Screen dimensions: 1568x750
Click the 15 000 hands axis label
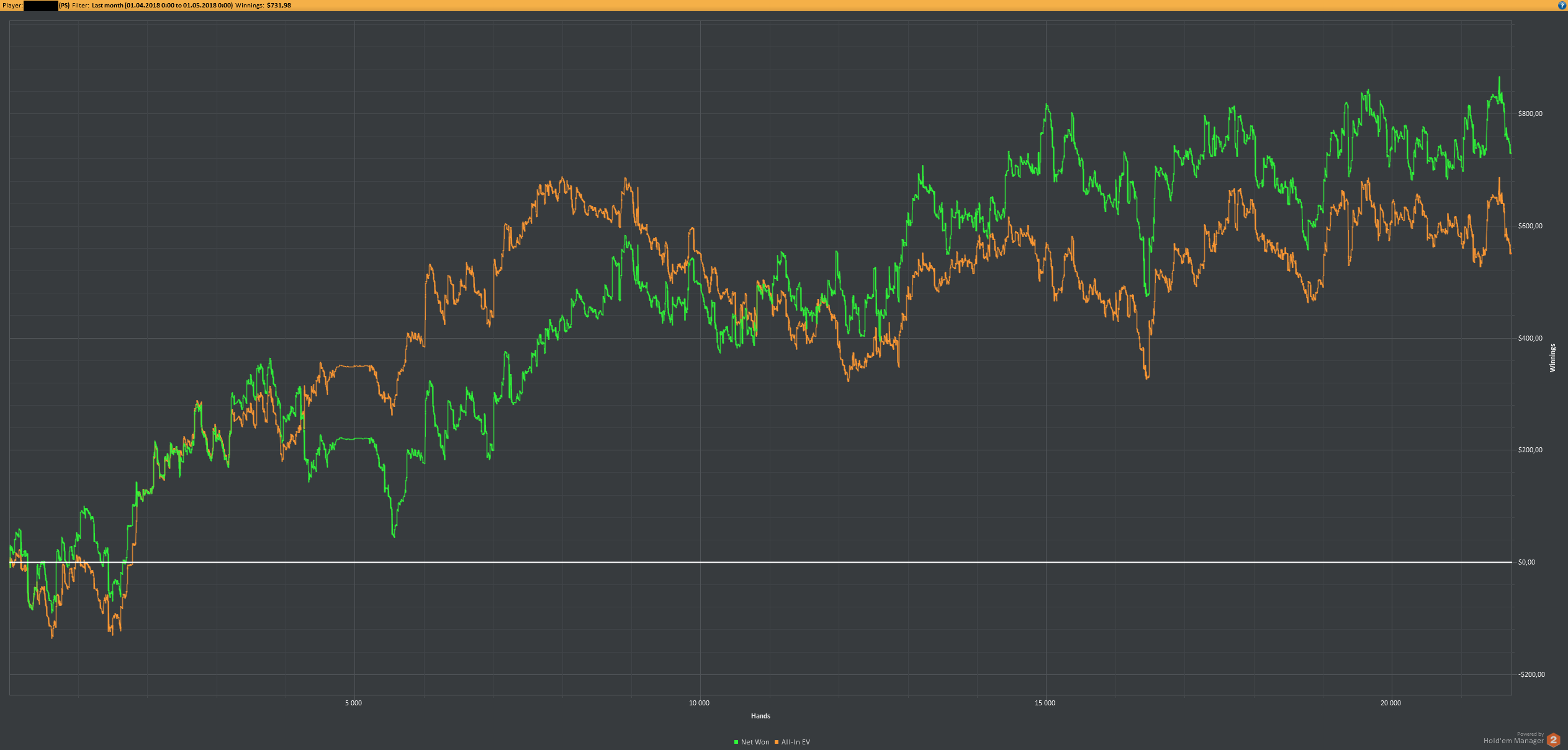coord(1045,703)
